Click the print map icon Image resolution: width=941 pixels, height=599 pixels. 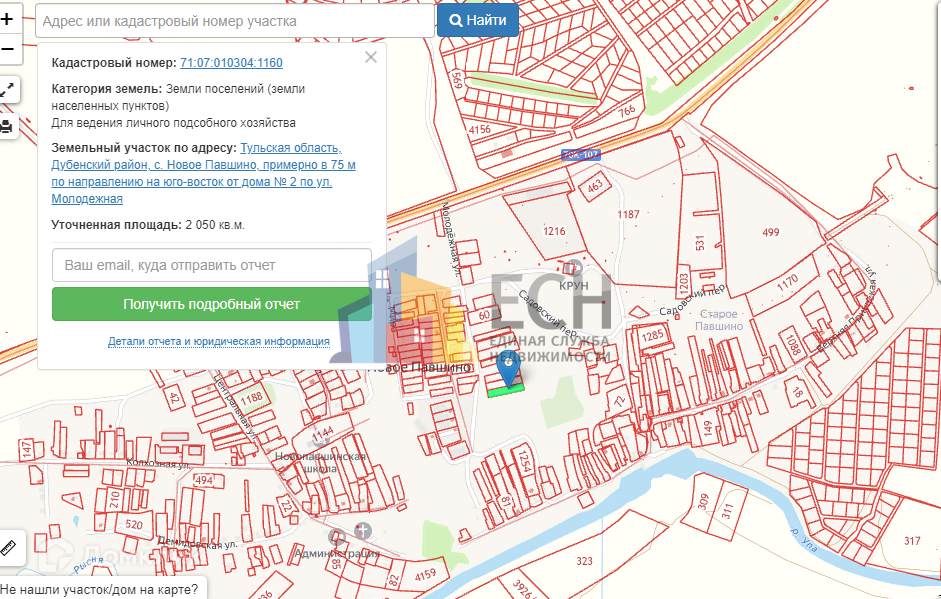click(7, 127)
